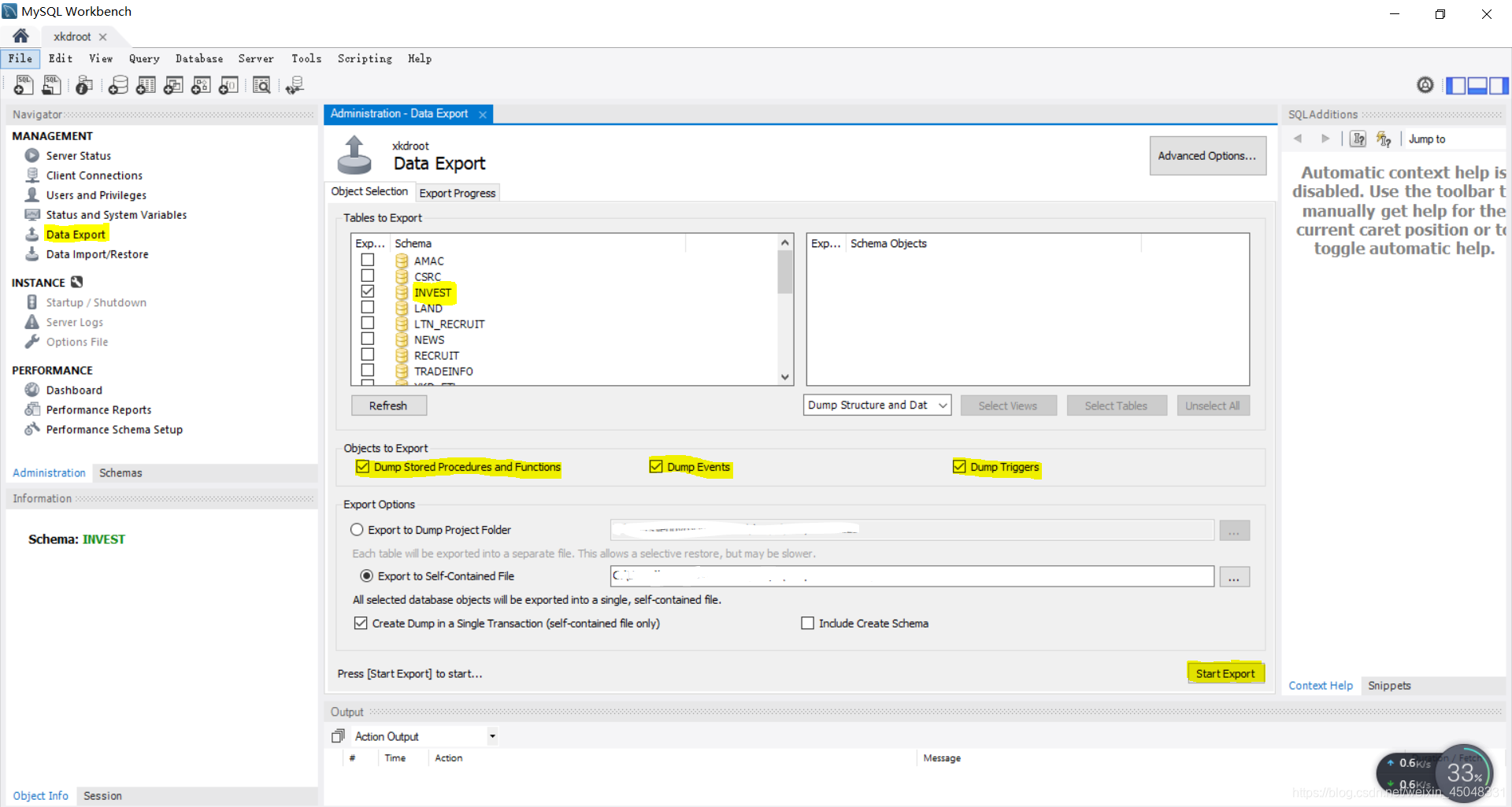1512x807 pixels.
Task: Select Export to Self-Contained File
Action: (367, 576)
